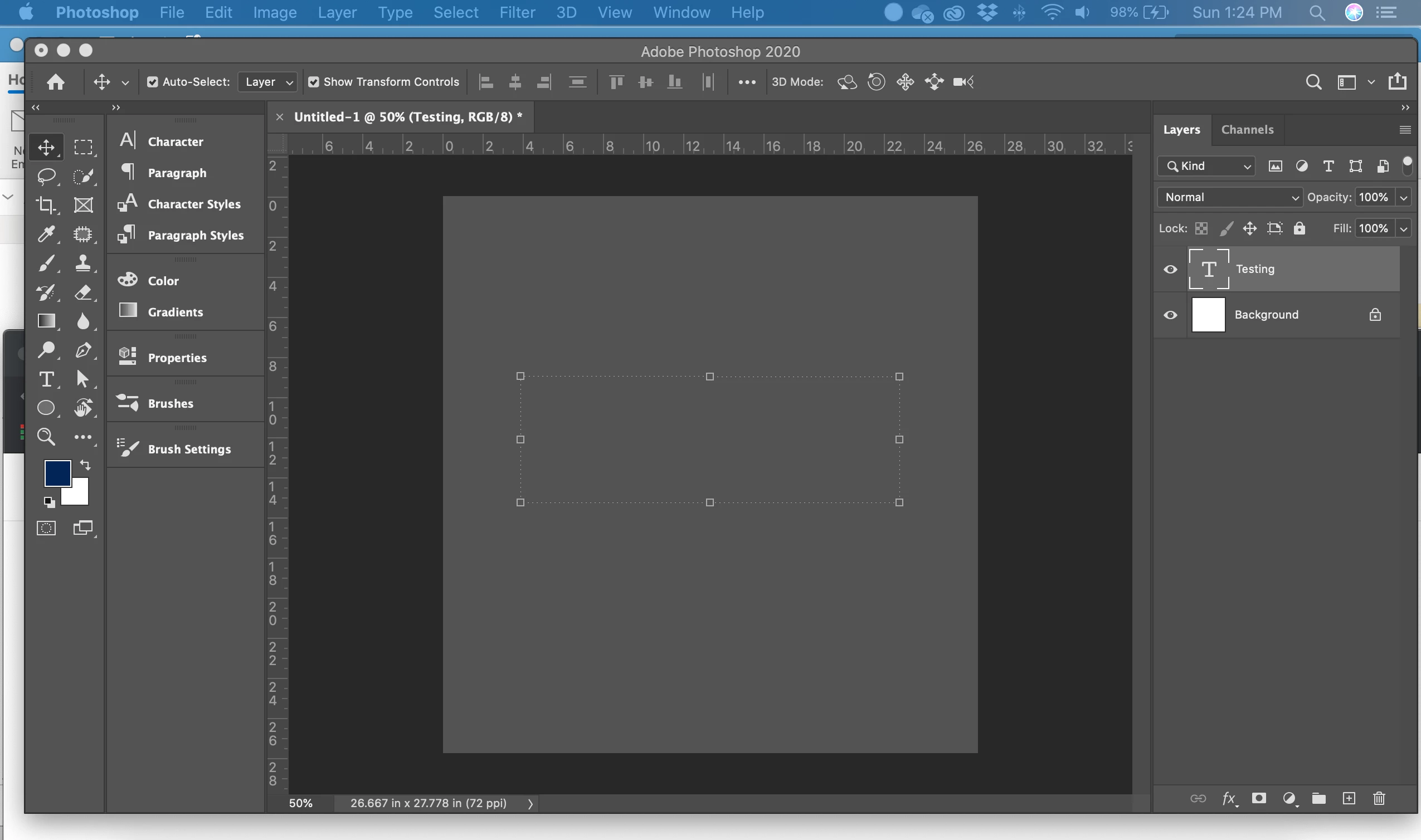Open the Normal blend mode dropdown
Image resolution: width=1421 pixels, height=840 pixels.
point(1230,197)
